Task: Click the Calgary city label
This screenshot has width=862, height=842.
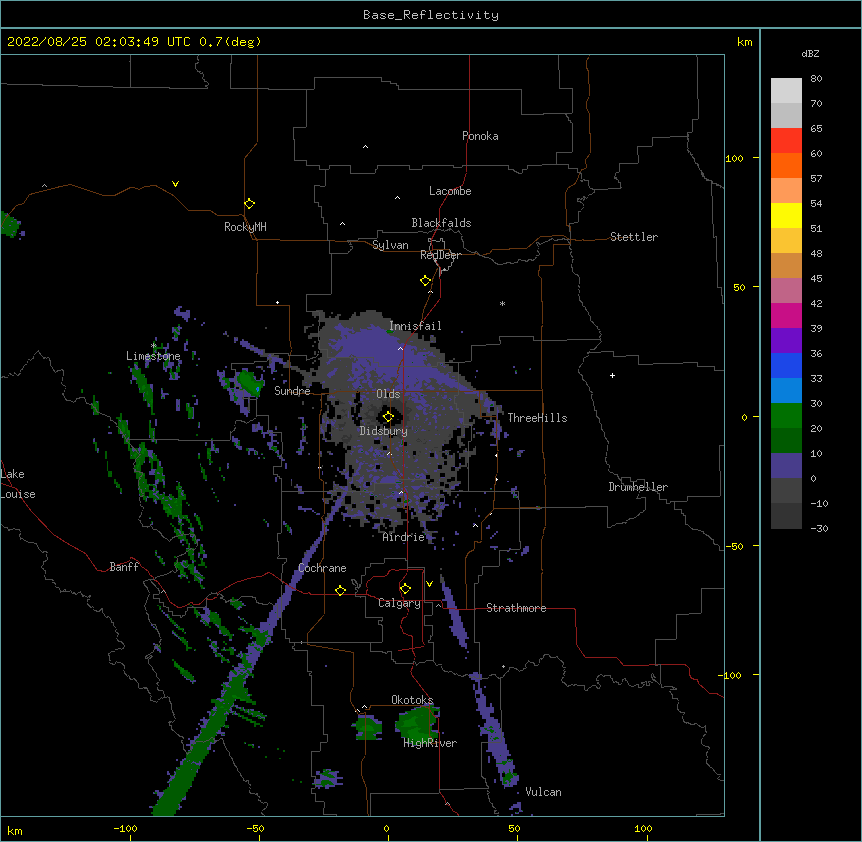Action: (399, 603)
